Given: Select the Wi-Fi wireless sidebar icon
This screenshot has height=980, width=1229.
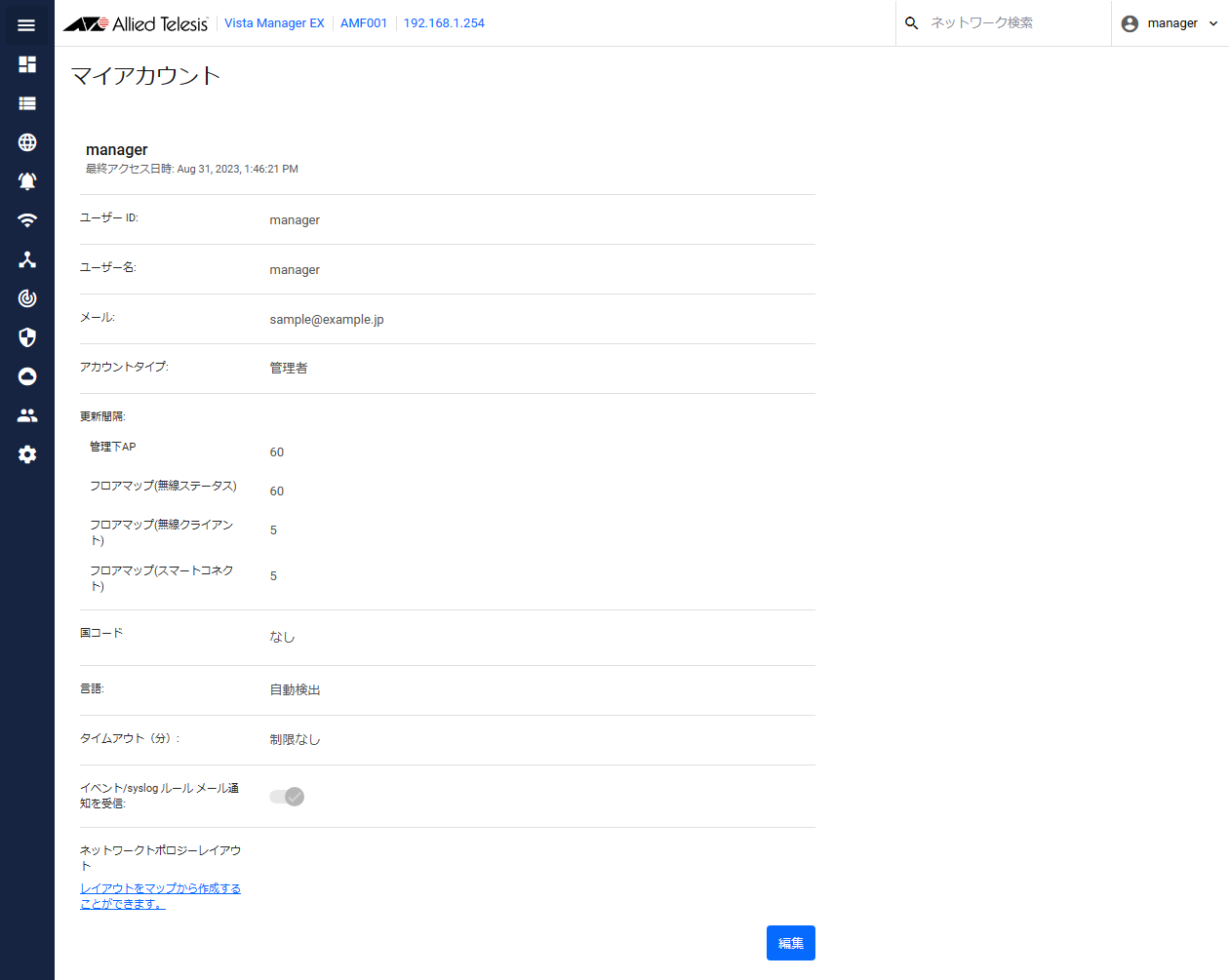Looking at the screenshot, I should pyautogui.click(x=27, y=220).
